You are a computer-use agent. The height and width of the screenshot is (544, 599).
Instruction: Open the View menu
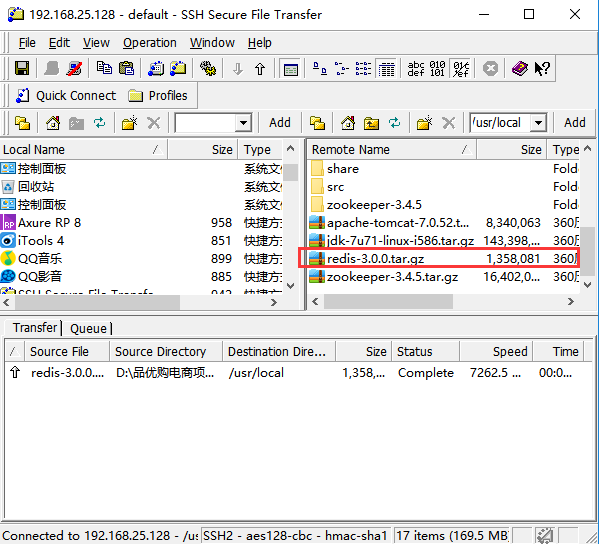pos(96,43)
